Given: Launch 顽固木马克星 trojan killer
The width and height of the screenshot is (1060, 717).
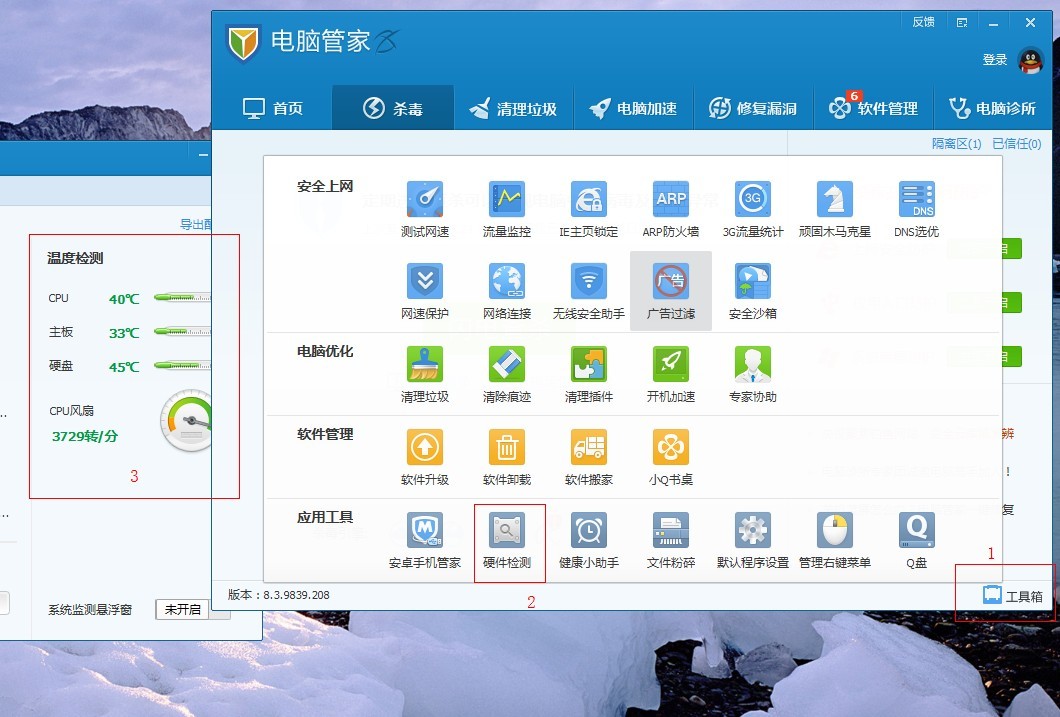Looking at the screenshot, I should (x=835, y=209).
